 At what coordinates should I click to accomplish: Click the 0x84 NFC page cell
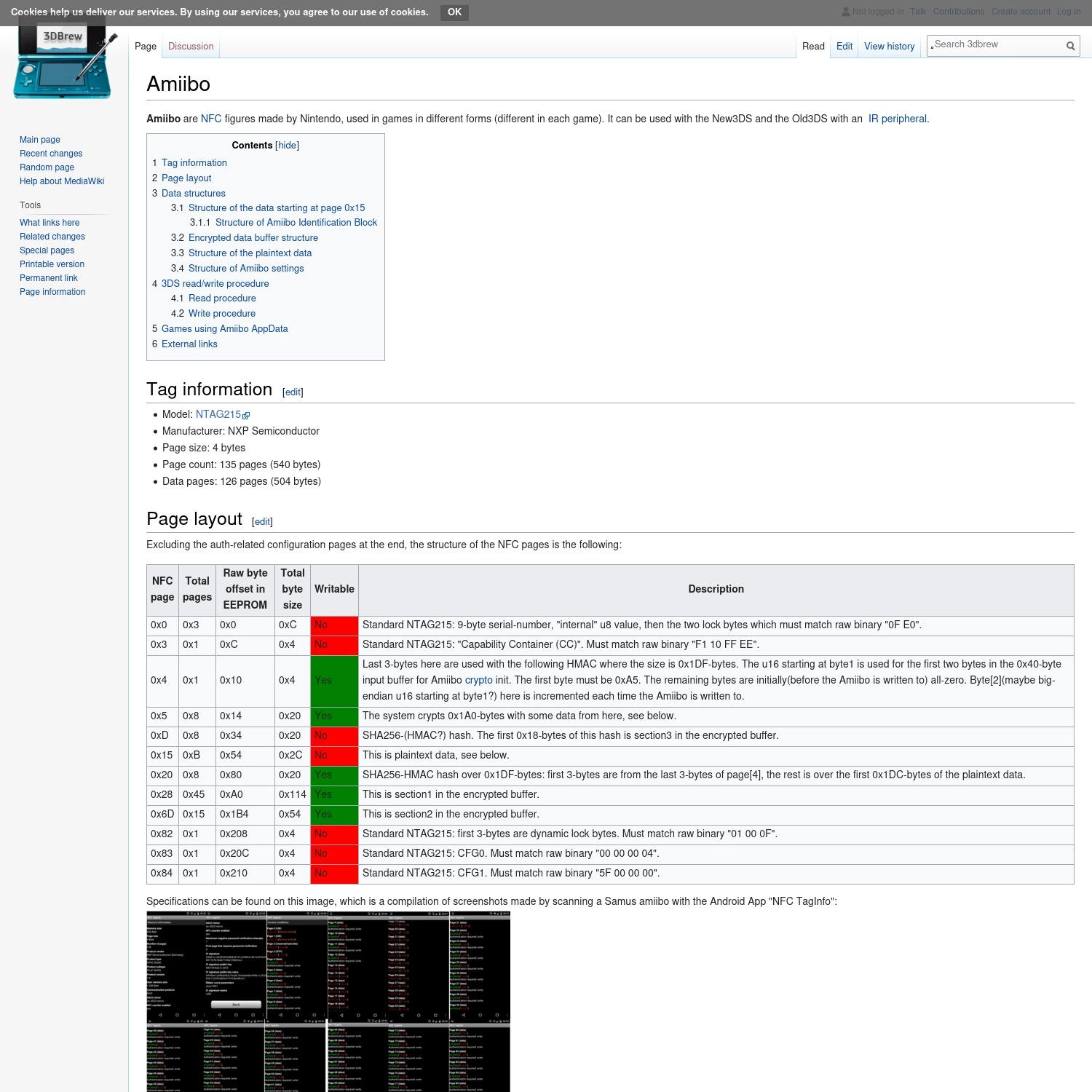click(x=162, y=874)
